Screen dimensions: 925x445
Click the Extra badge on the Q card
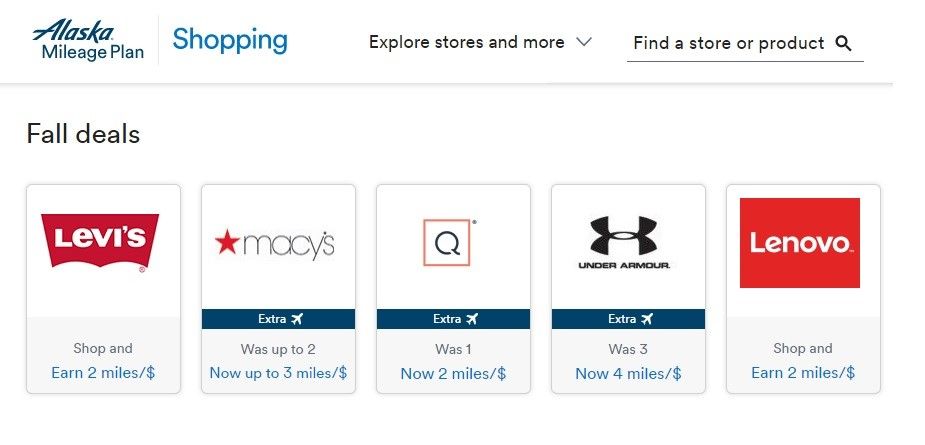coord(453,319)
